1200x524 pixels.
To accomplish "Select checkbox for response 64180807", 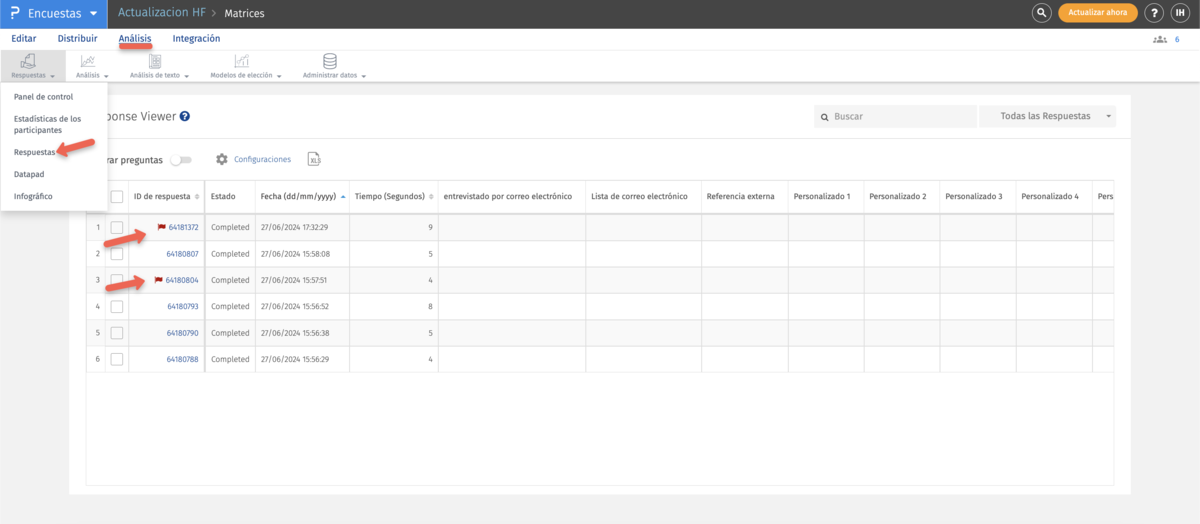I will (x=117, y=254).
